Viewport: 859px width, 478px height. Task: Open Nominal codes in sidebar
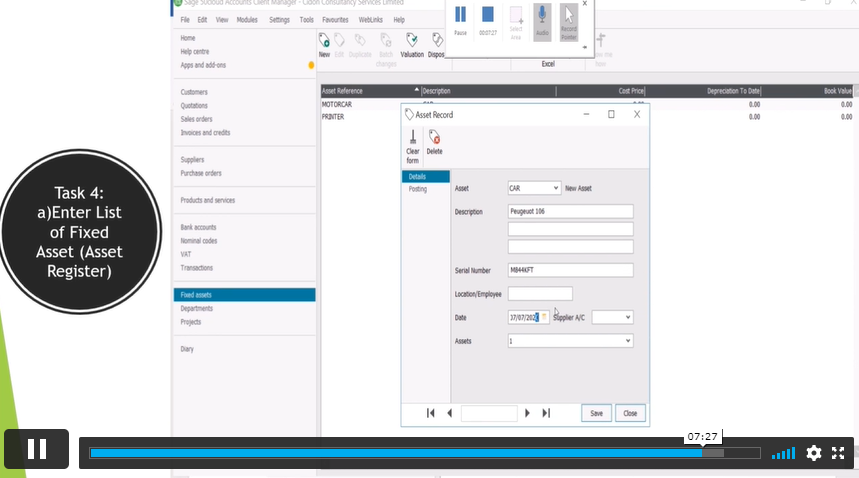point(199,241)
